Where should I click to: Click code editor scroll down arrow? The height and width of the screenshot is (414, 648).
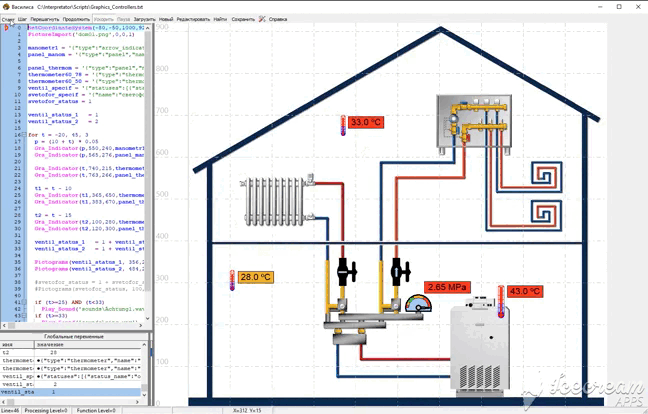pyautogui.click(x=148, y=318)
